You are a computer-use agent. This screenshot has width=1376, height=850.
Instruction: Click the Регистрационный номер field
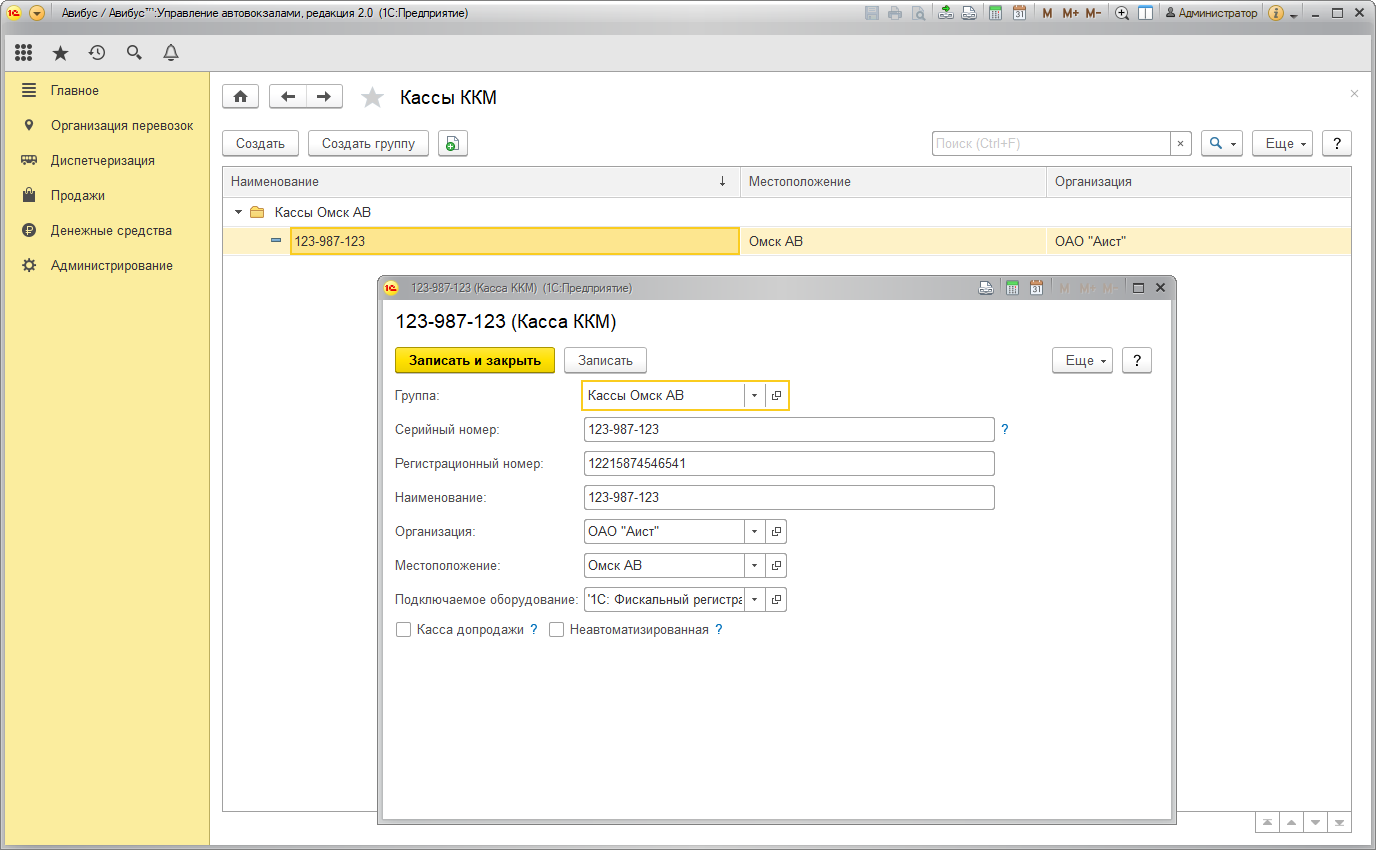788,464
